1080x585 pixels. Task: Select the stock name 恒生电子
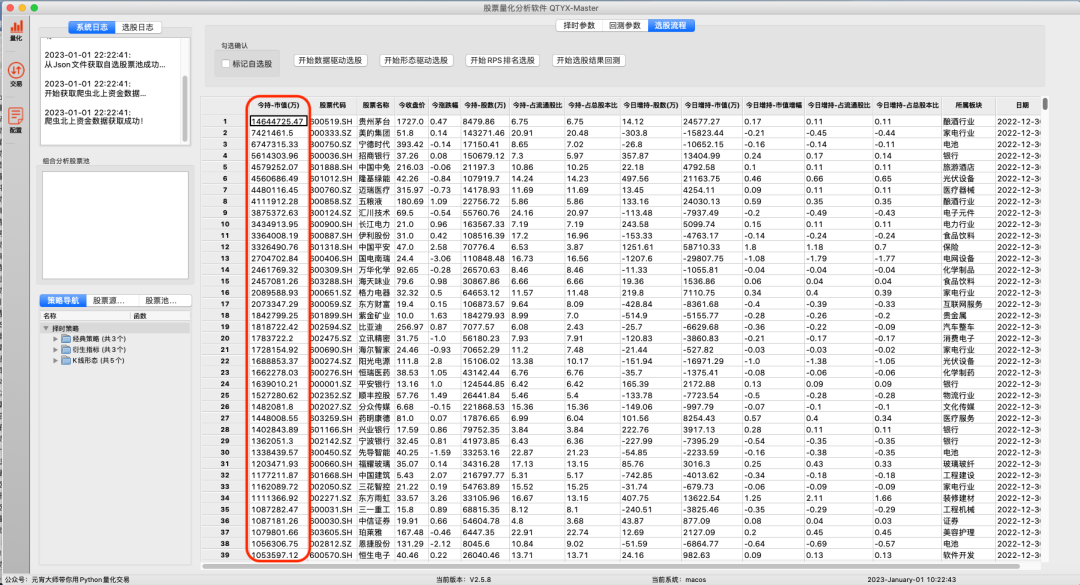click(375, 555)
